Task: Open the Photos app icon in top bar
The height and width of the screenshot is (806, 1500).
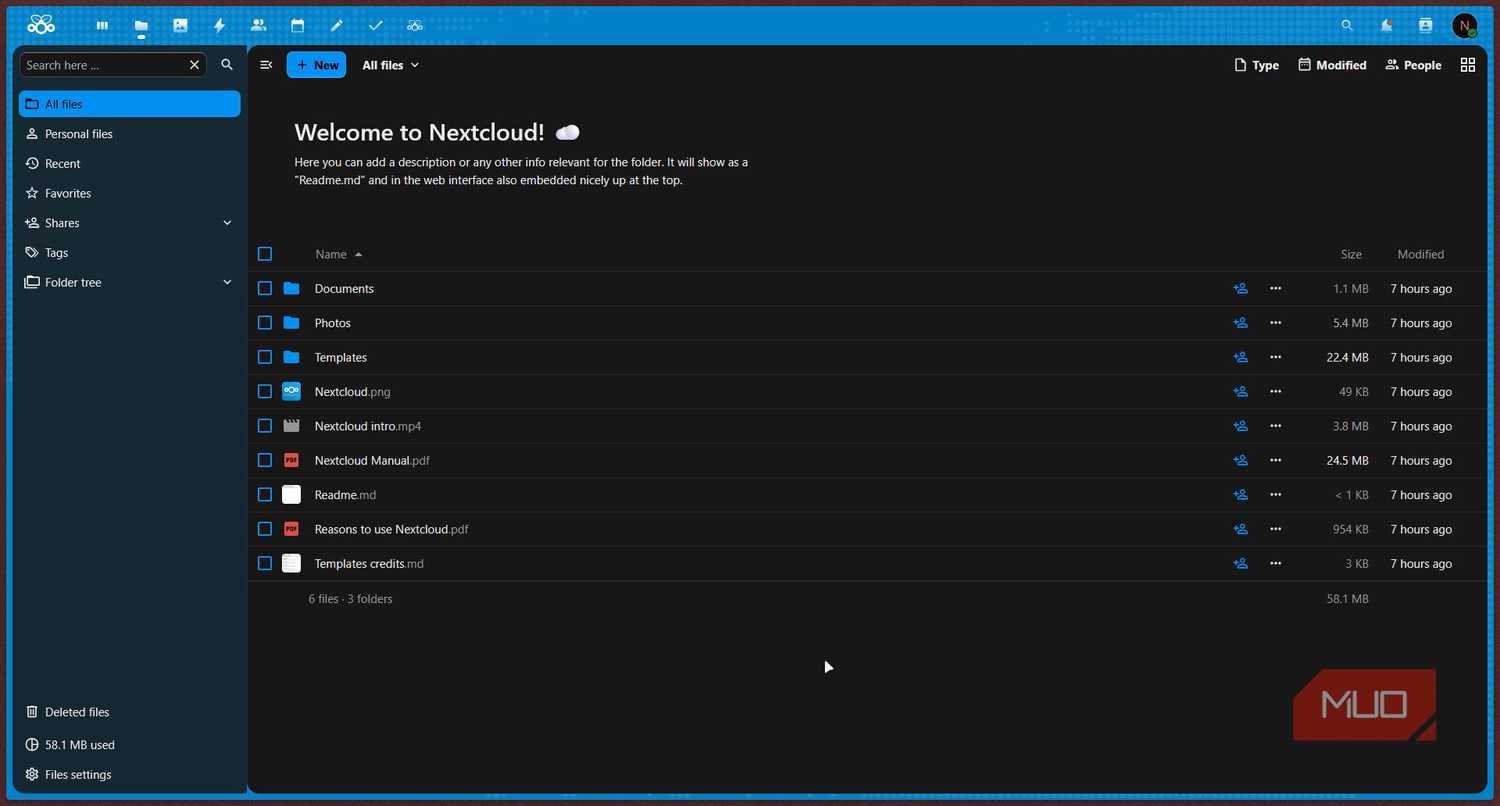Action: tap(180, 25)
